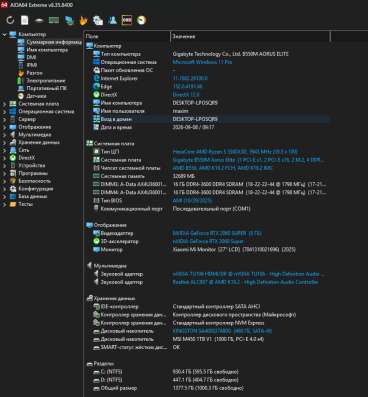Image resolution: width=368 pixels, height=397 pixels.
Task: Open the Gigabyte B550M Aorus Elite motherboard link
Action: 248,160
